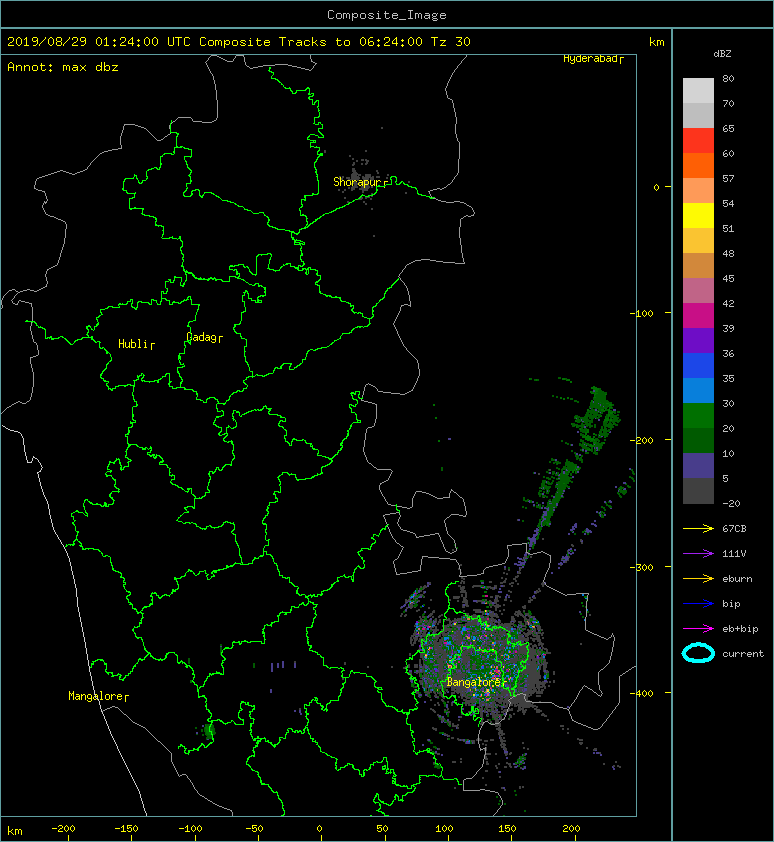Click the Mangalore city label

(98, 696)
